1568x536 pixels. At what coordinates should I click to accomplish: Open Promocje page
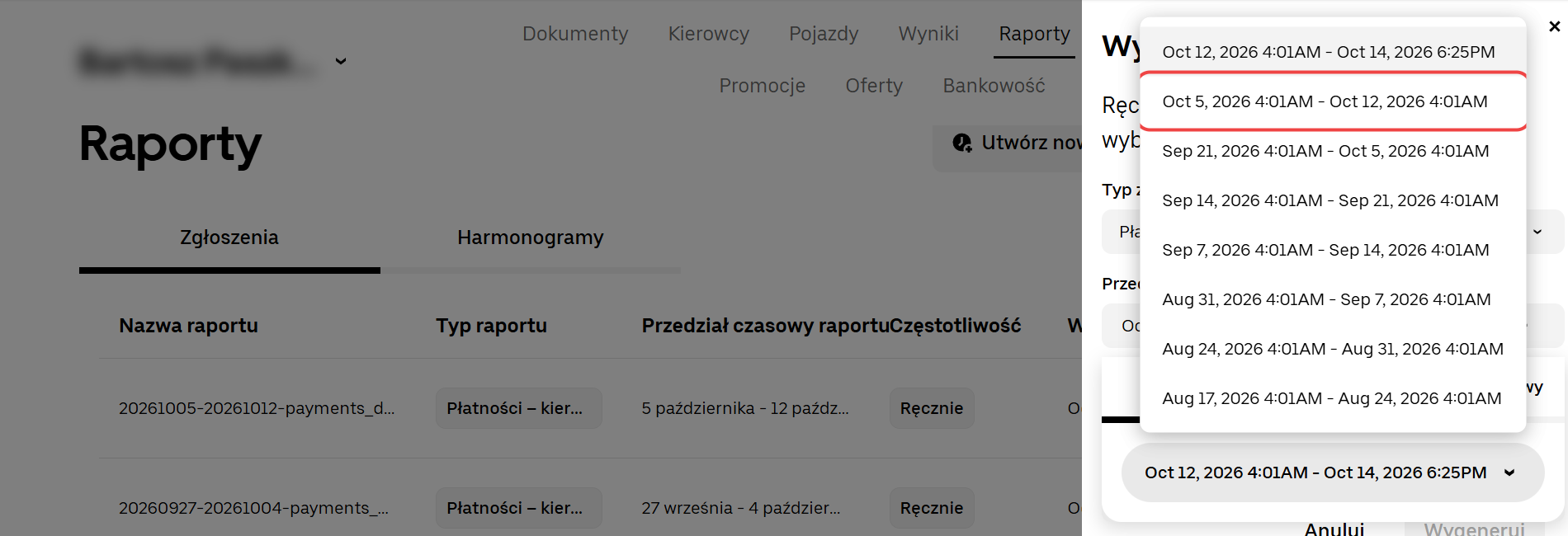[762, 86]
